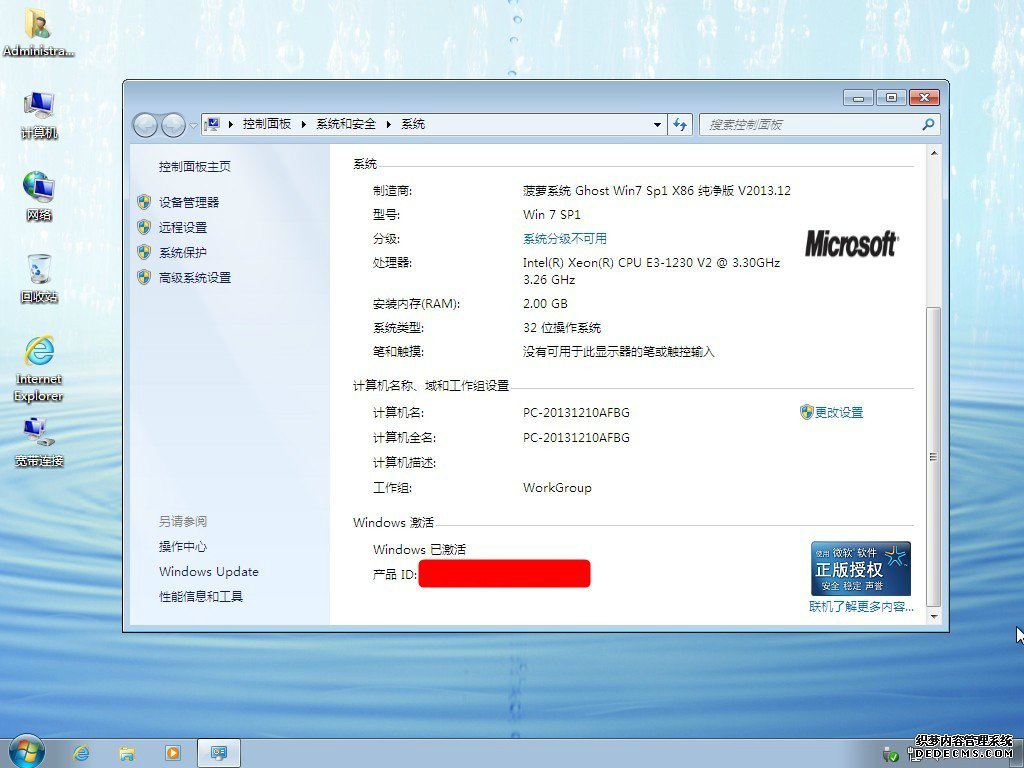Focus the 搜索控制面板 search box

coord(820,124)
